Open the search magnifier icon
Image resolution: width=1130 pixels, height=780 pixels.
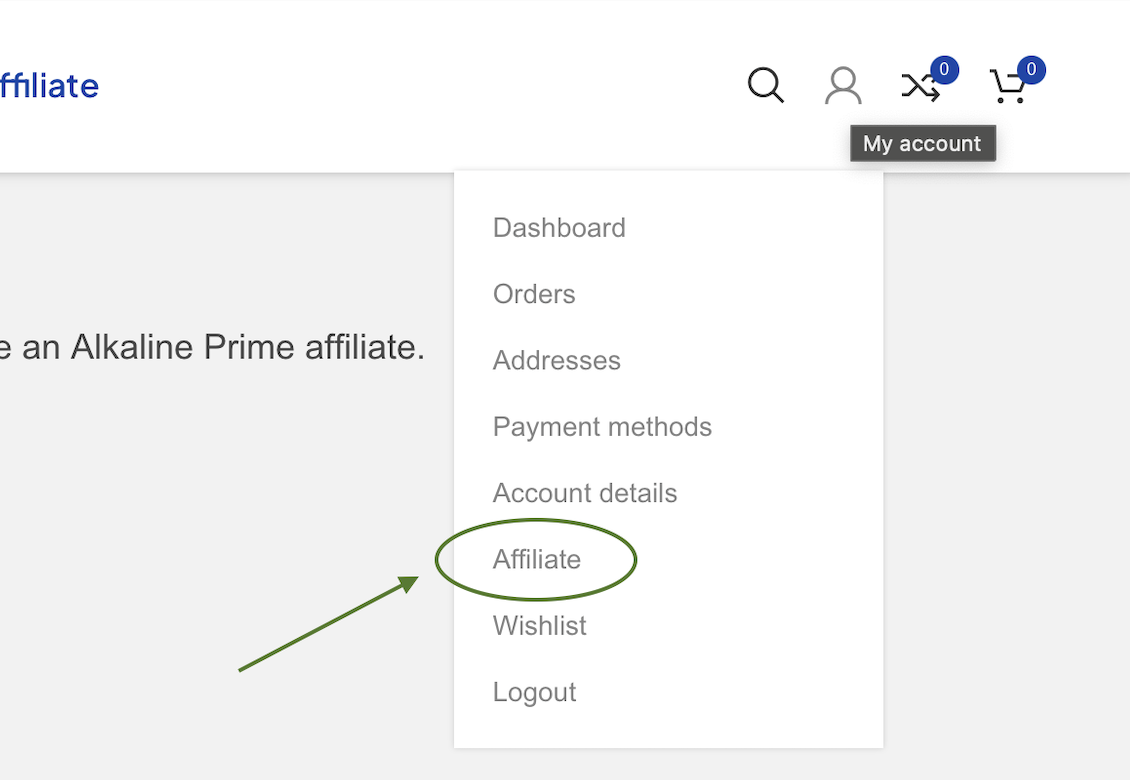[765, 85]
